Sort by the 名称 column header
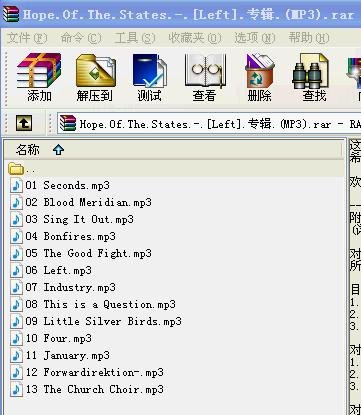 click(174, 150)
